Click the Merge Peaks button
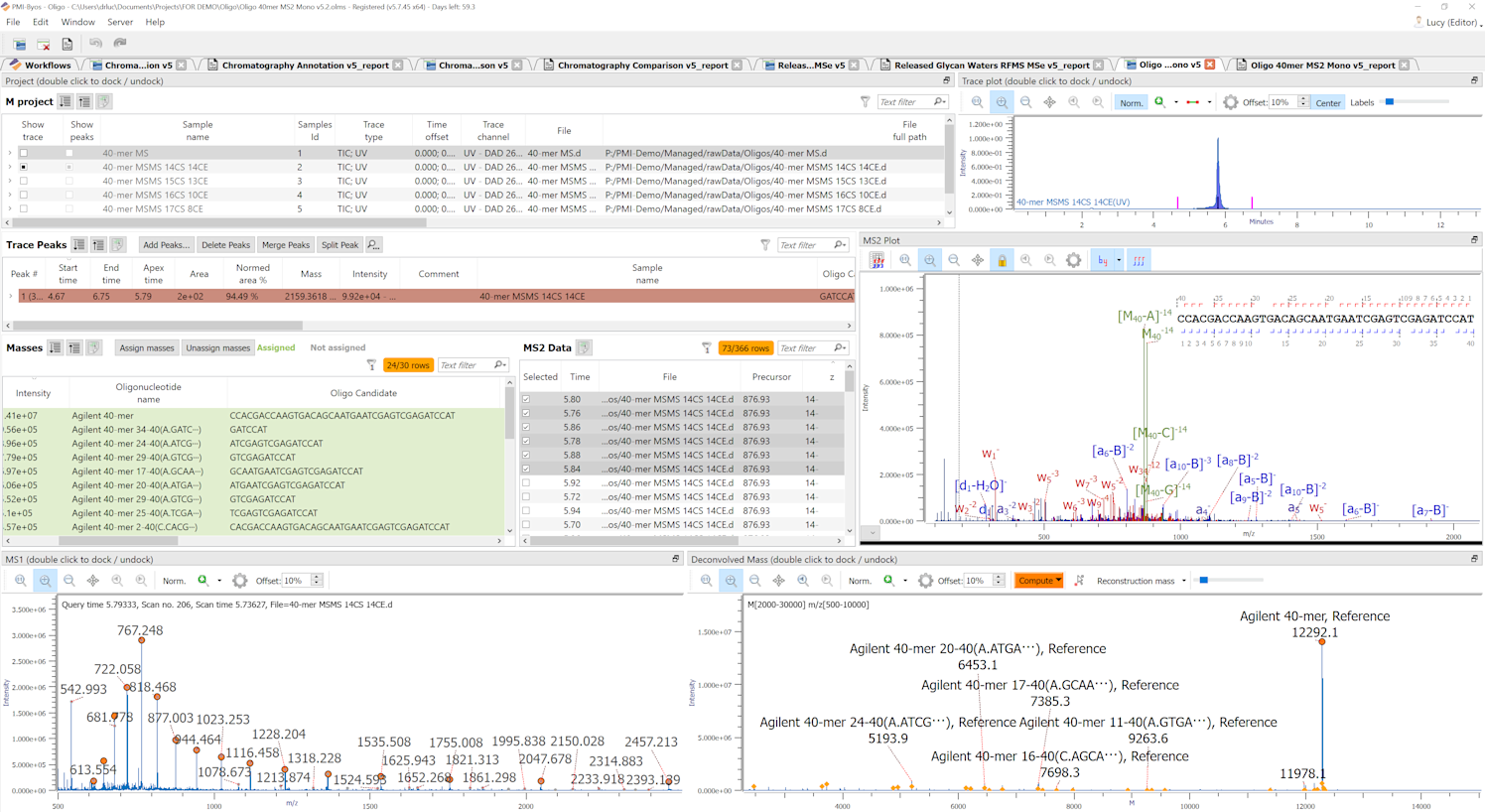This screenshot has height=812, width=1485. click(x=286, y=245)
